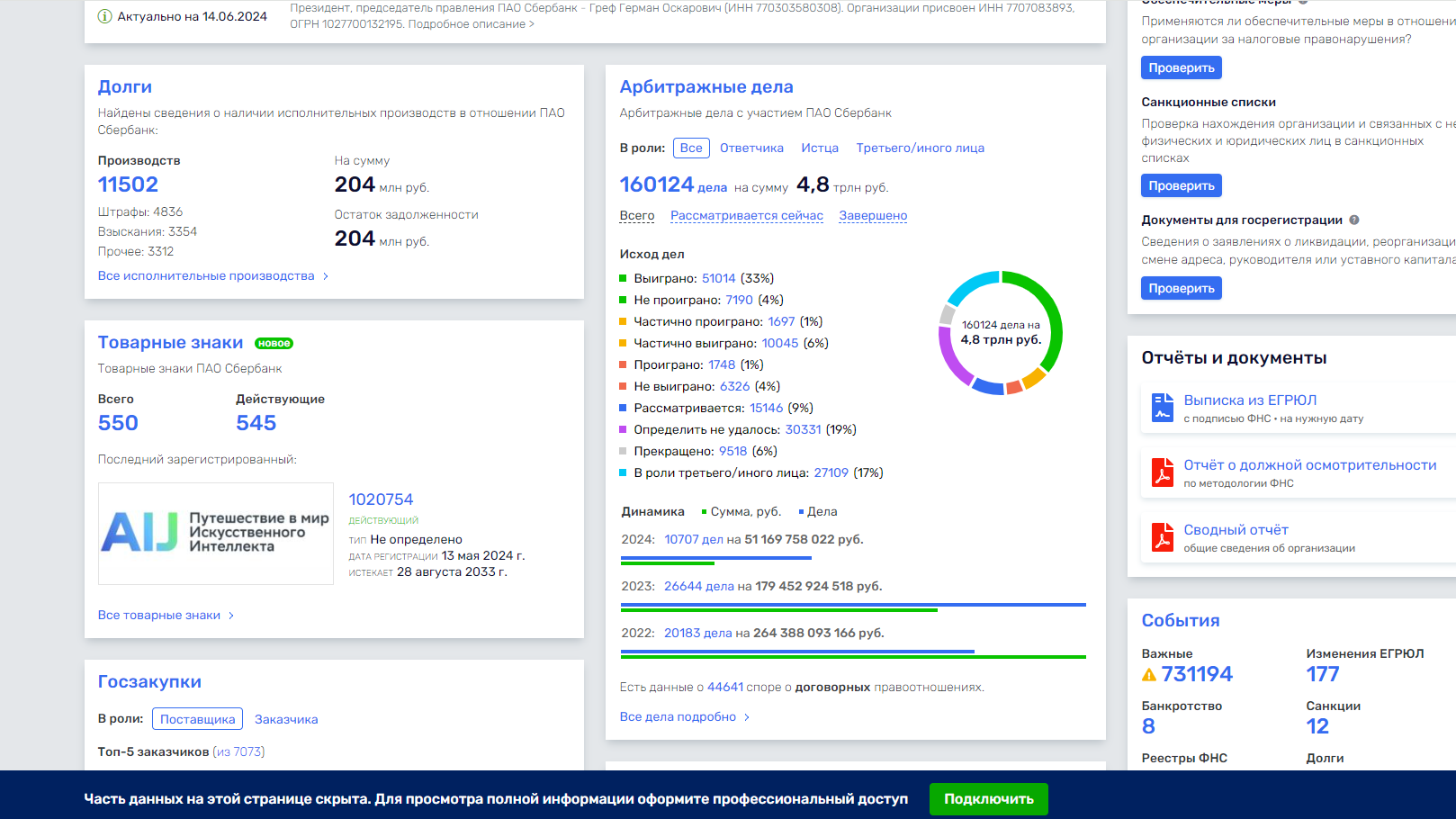1456x819 pixels.
Task: Select Поставщика role in Госзакупки
Action: pos(198,719)
